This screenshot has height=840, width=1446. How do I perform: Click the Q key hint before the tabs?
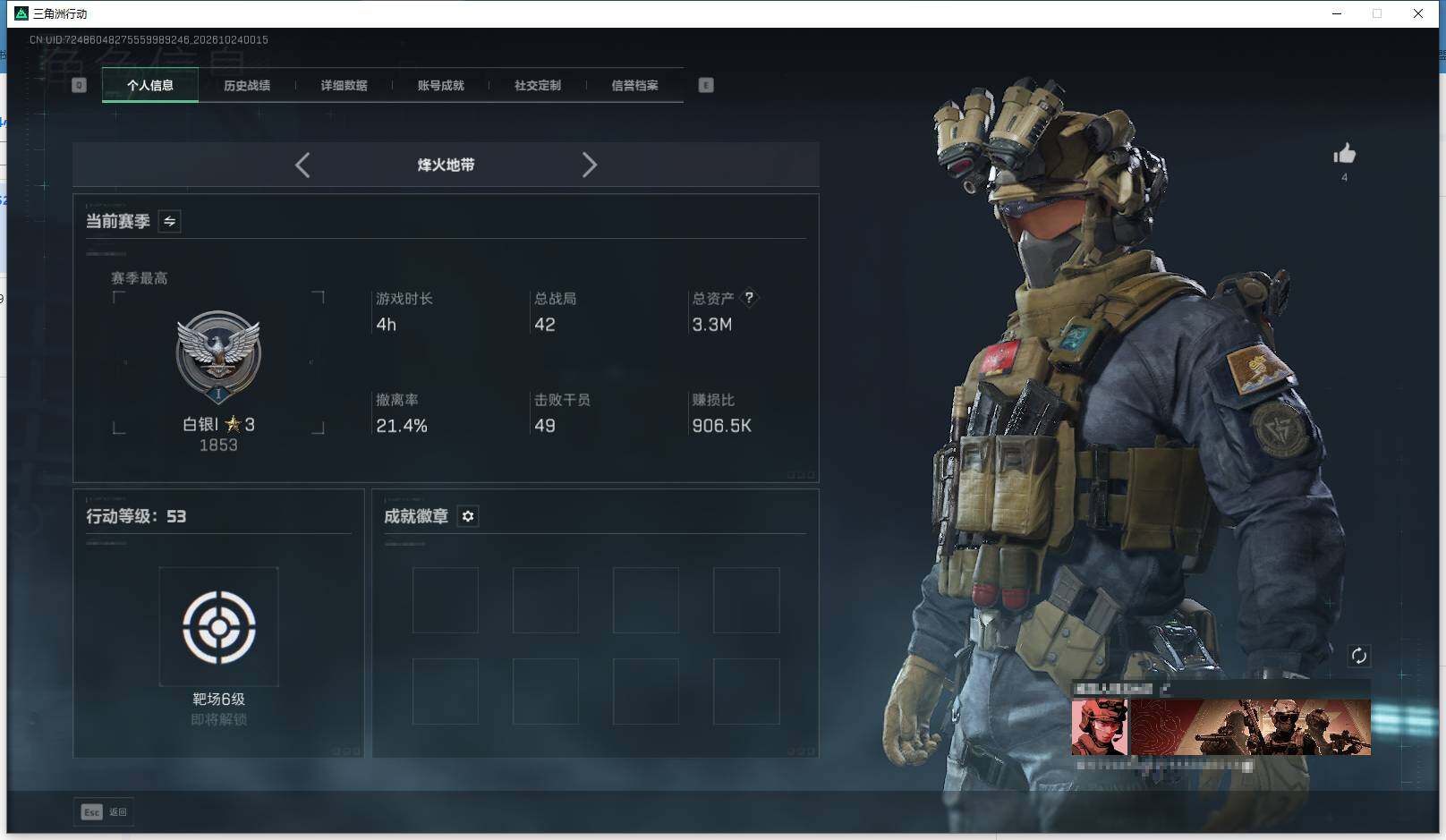click(79, 85)
